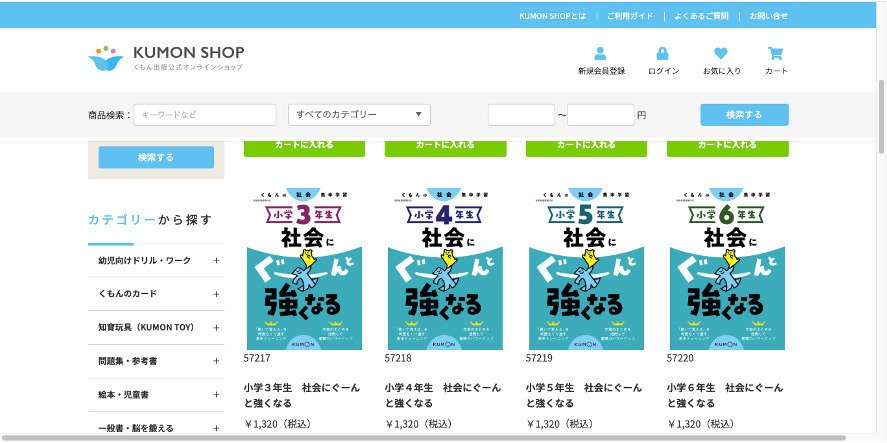
Task: Add item above 57218 to cart
Action: (x=445, y=147)
